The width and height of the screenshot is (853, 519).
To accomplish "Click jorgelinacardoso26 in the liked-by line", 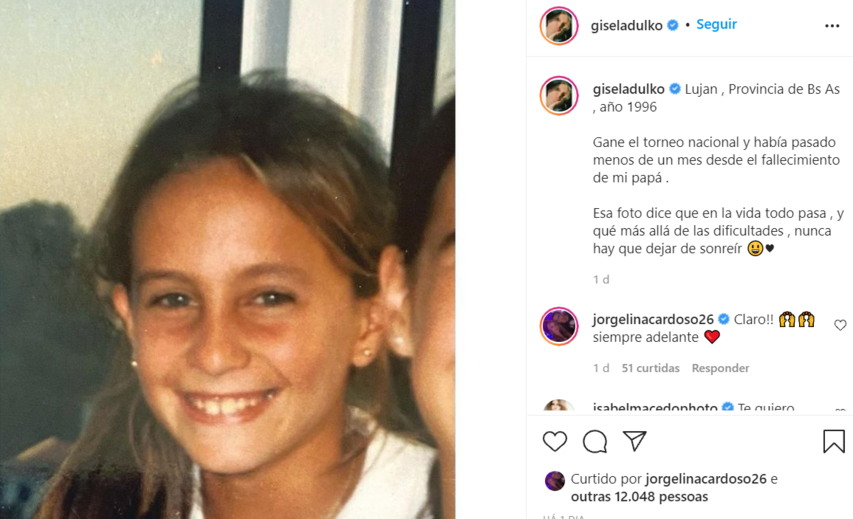I will pos(706,479).
